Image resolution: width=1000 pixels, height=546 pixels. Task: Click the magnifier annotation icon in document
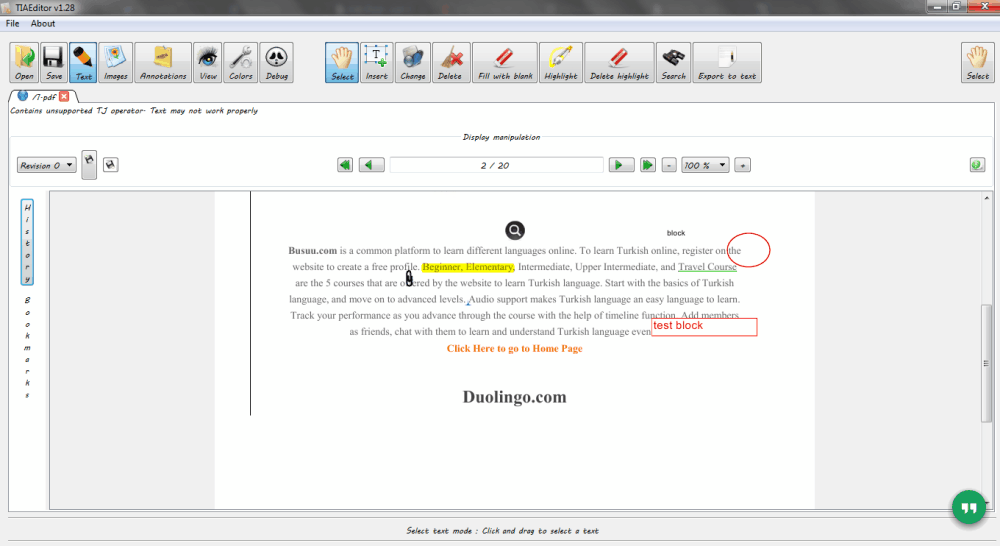[x=515, y=230]
